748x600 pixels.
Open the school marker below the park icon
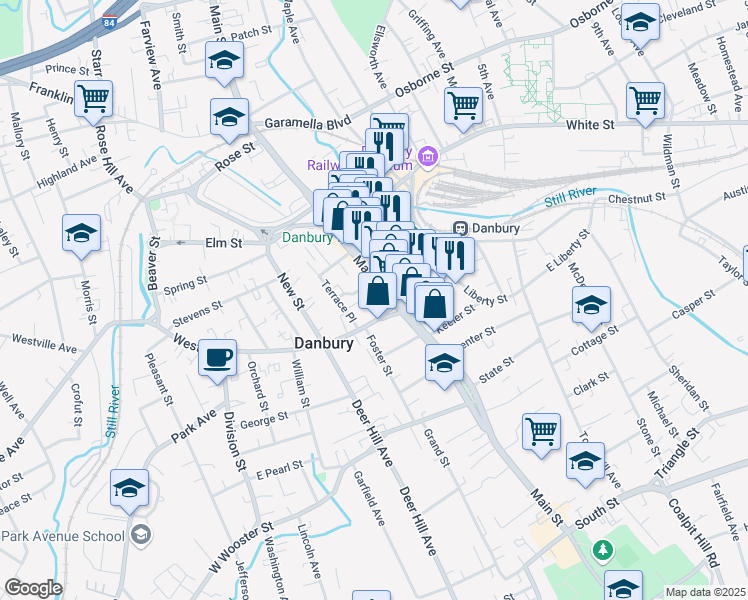click(x=623, y=585)
